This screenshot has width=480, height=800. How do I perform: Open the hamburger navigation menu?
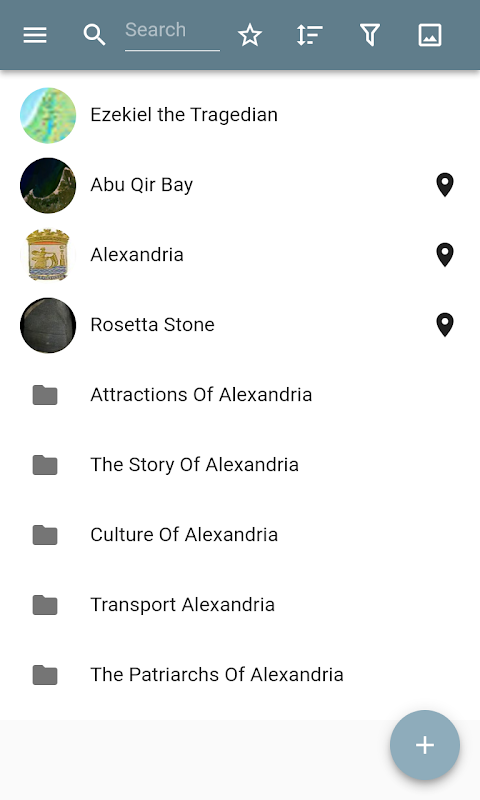click(x=35, y=35)
